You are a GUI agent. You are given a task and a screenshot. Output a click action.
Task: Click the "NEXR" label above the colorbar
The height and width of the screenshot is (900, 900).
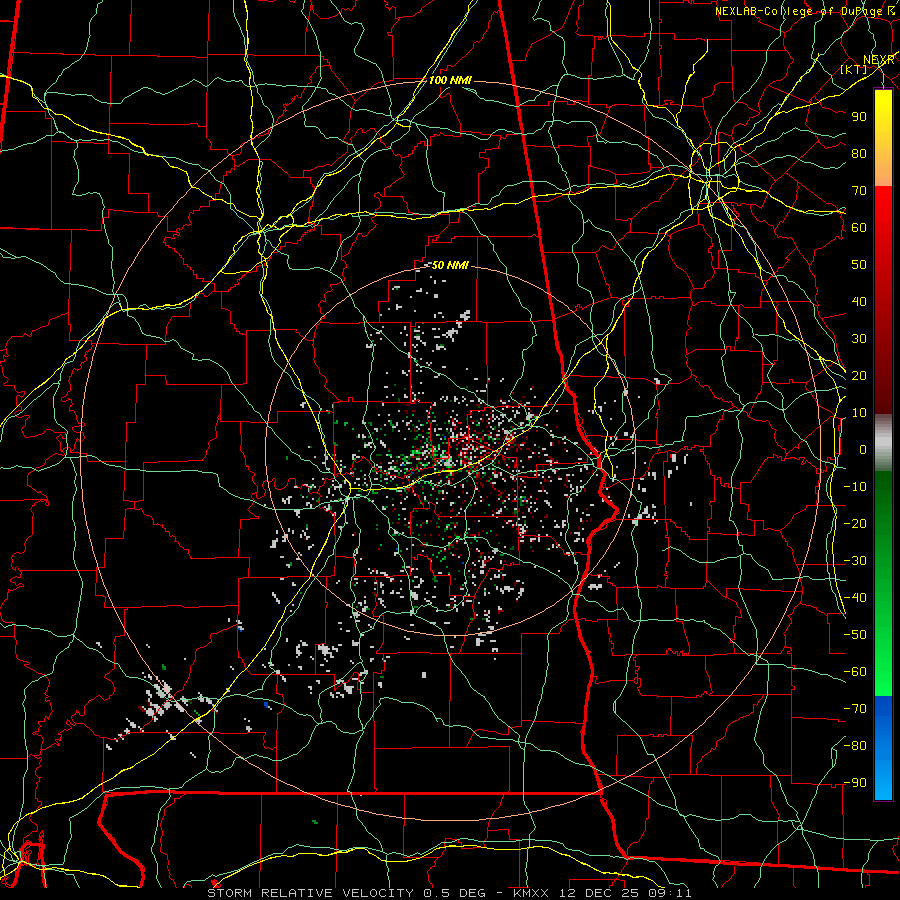coord(878,59)
